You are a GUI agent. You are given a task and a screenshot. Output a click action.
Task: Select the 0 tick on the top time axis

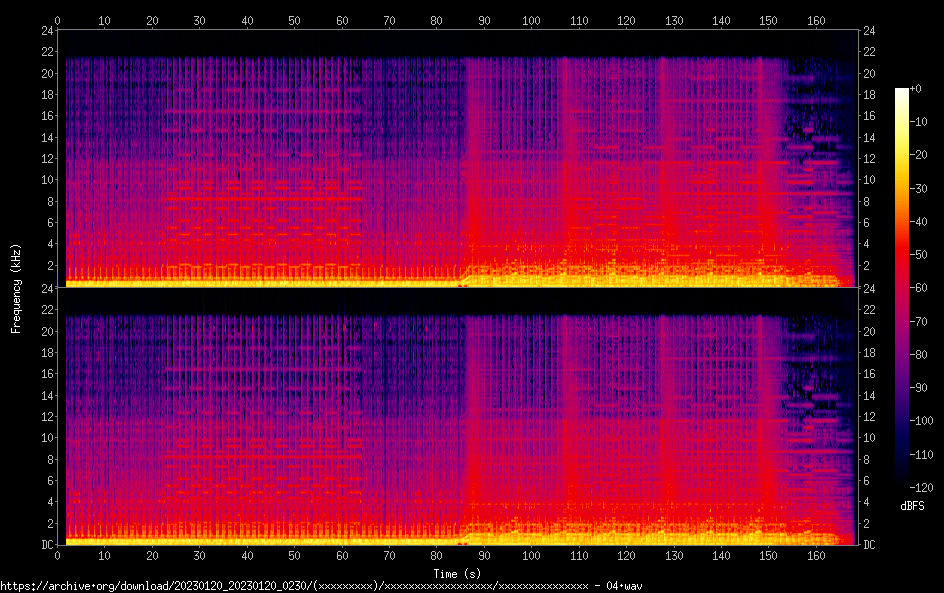pyautogui.click(x=58, y=20)
